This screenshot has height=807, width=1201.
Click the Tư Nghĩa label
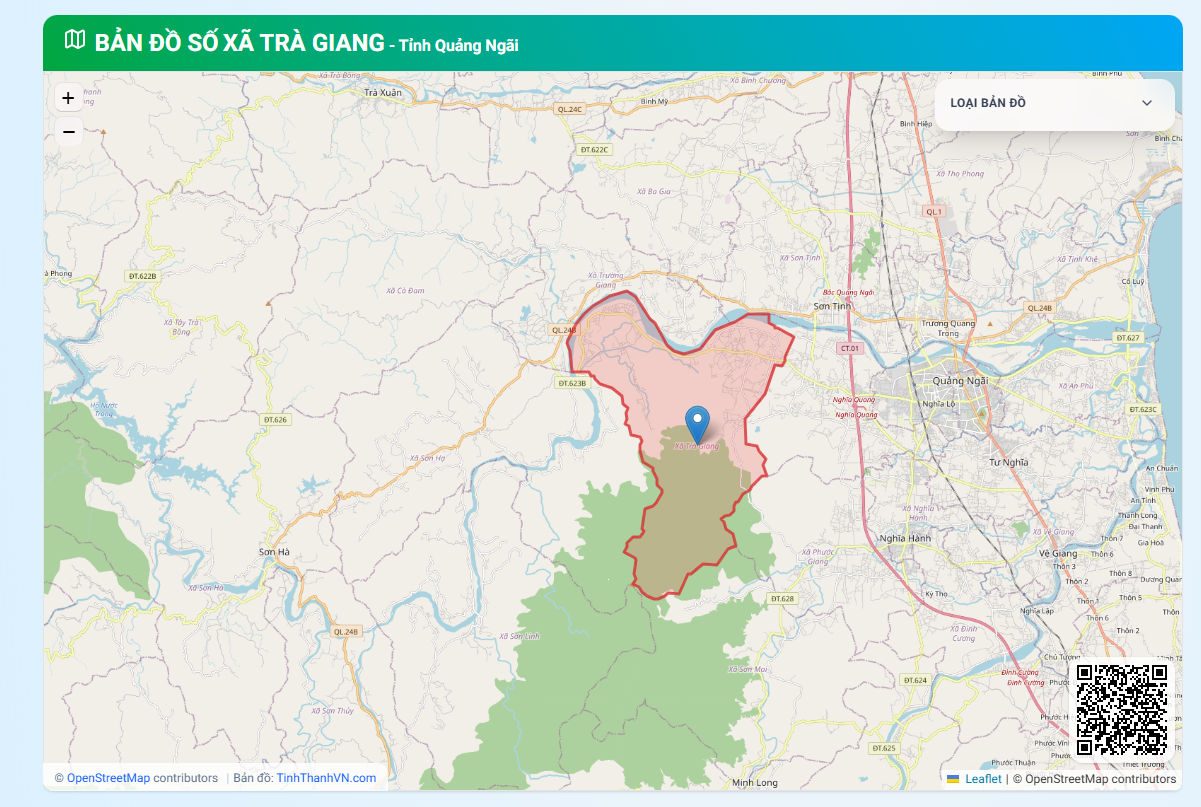pos(1008,462)
